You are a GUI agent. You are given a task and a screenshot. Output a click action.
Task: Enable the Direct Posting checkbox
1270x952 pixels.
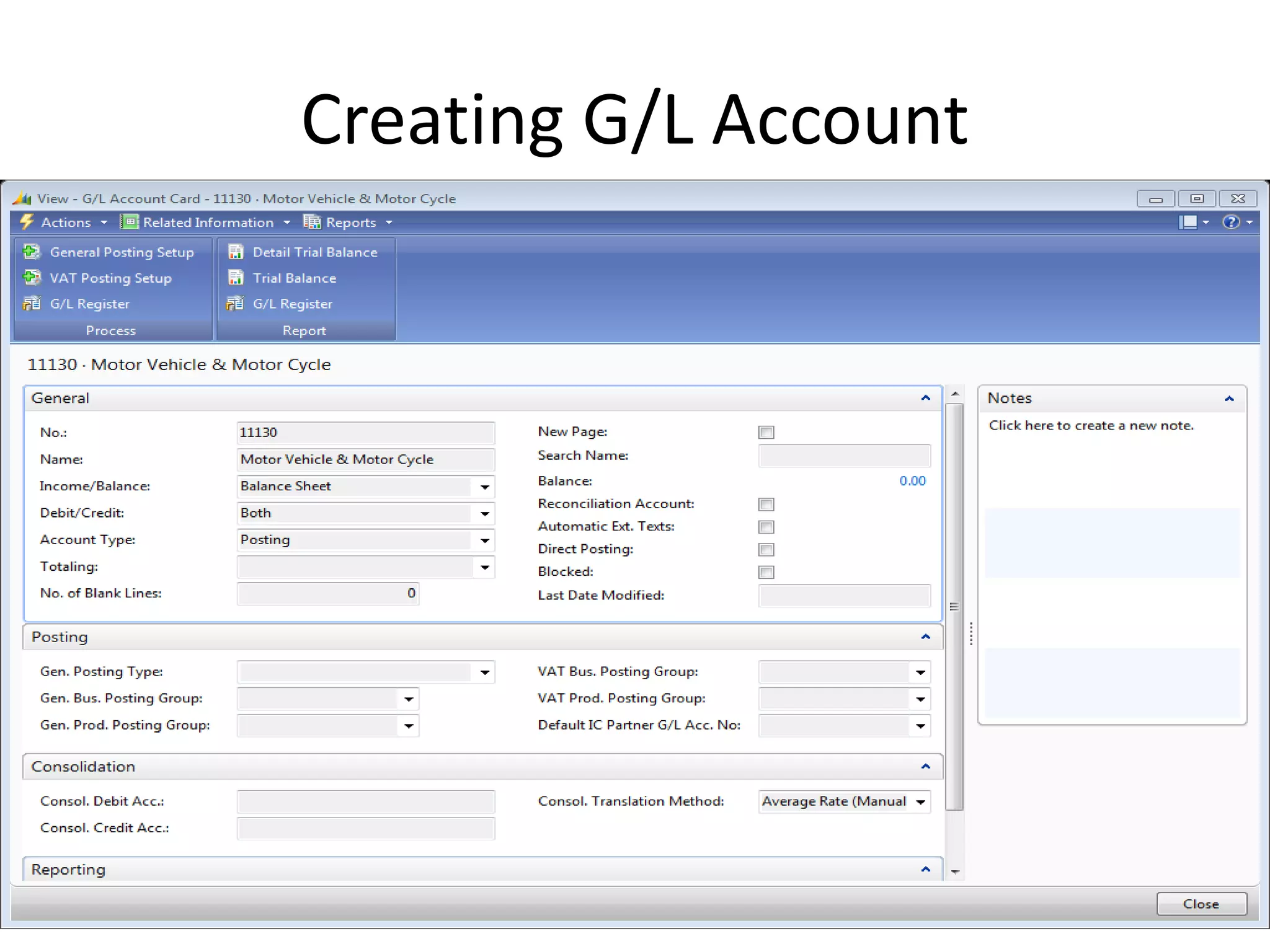click(x=766, y=550)
